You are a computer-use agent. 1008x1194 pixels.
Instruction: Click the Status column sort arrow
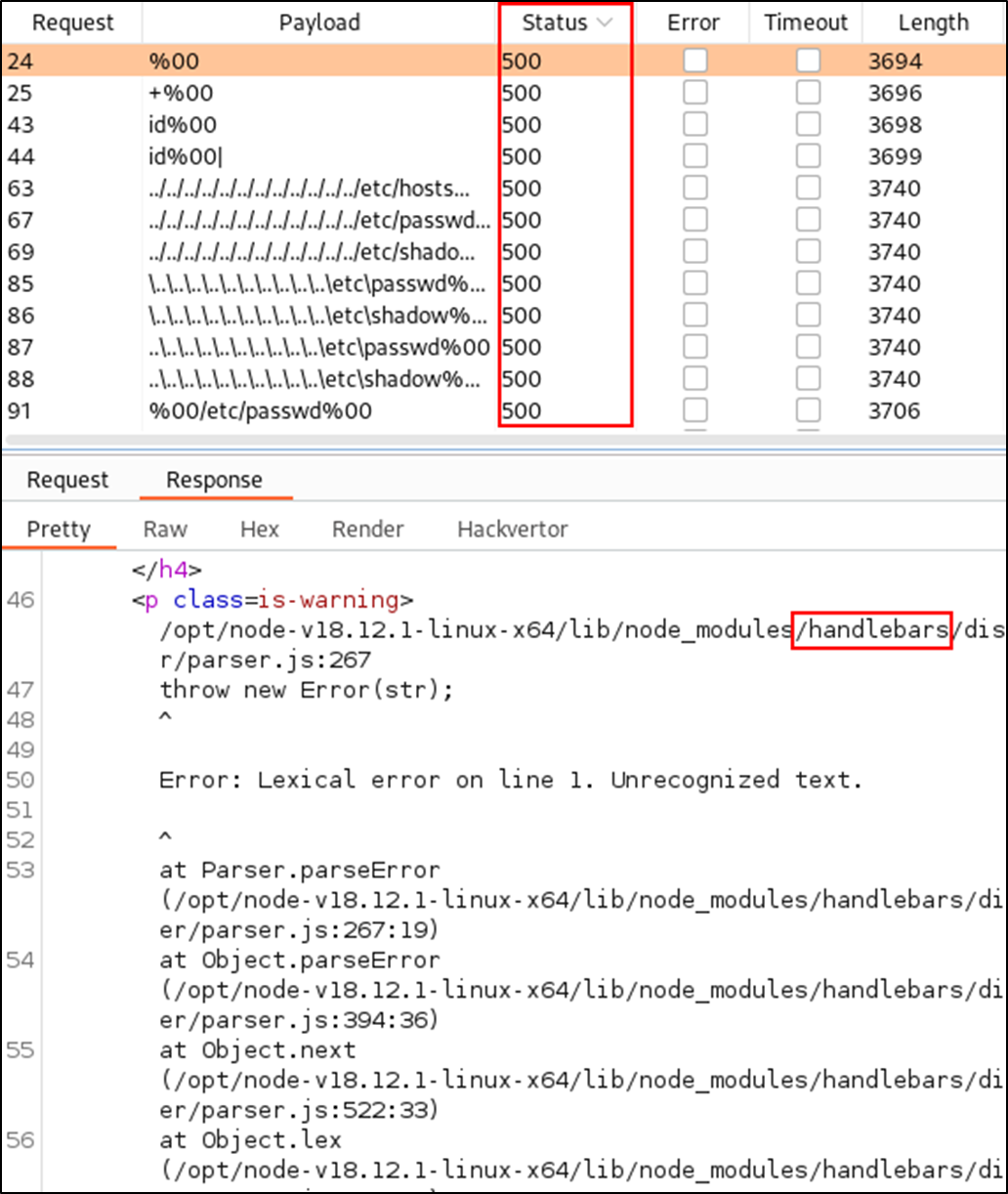point(604,22)
